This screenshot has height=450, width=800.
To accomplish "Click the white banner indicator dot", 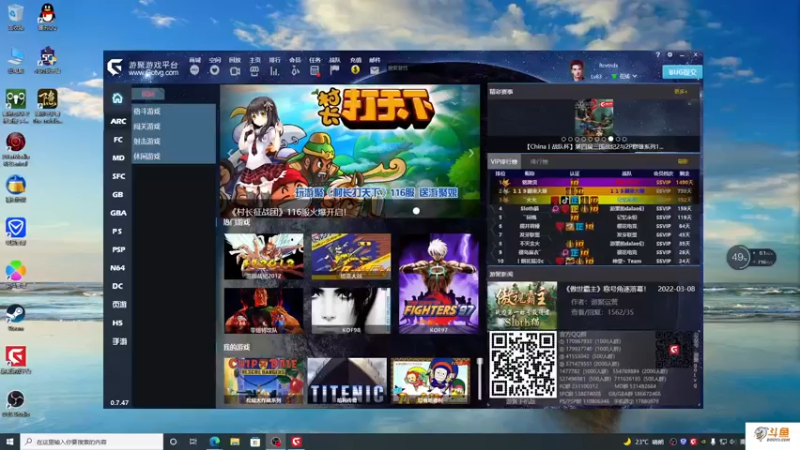I will click(416, 211).
